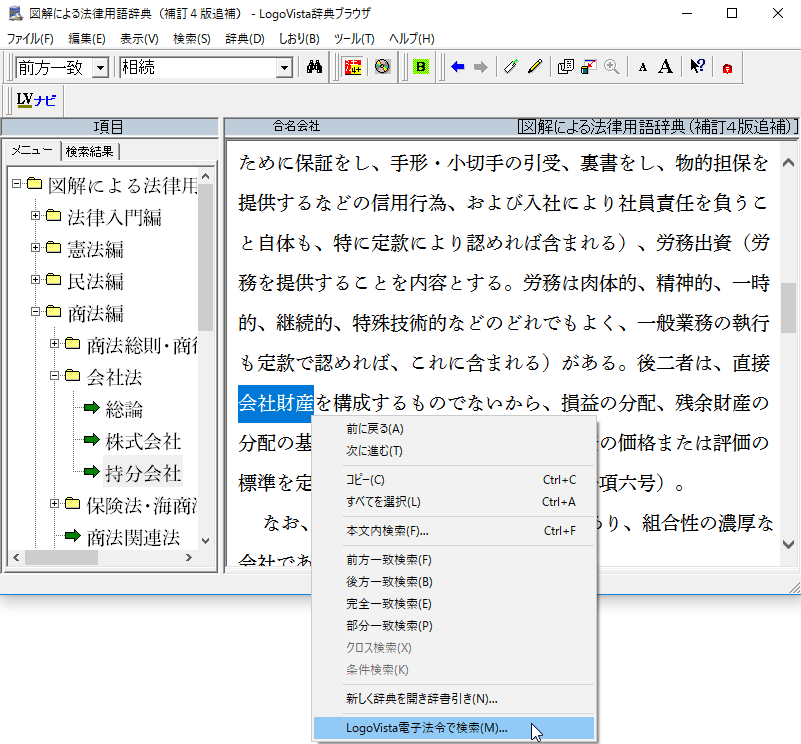
Task: Choose コピー(C) from the context menu
Action: 366,480
